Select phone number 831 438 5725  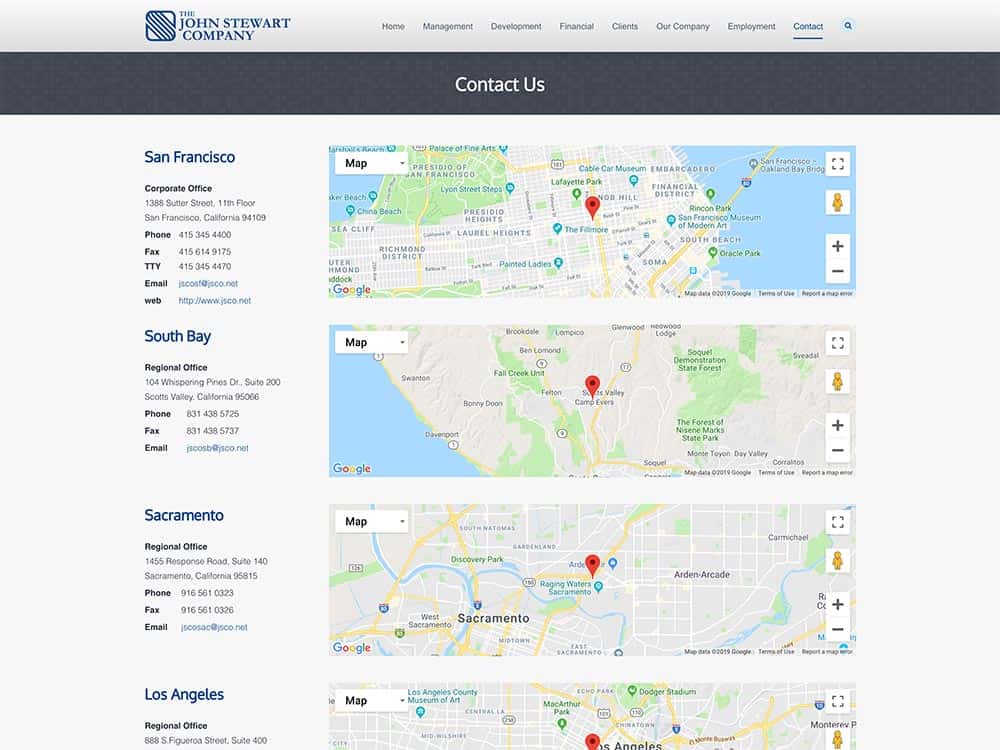pos(212,414)
